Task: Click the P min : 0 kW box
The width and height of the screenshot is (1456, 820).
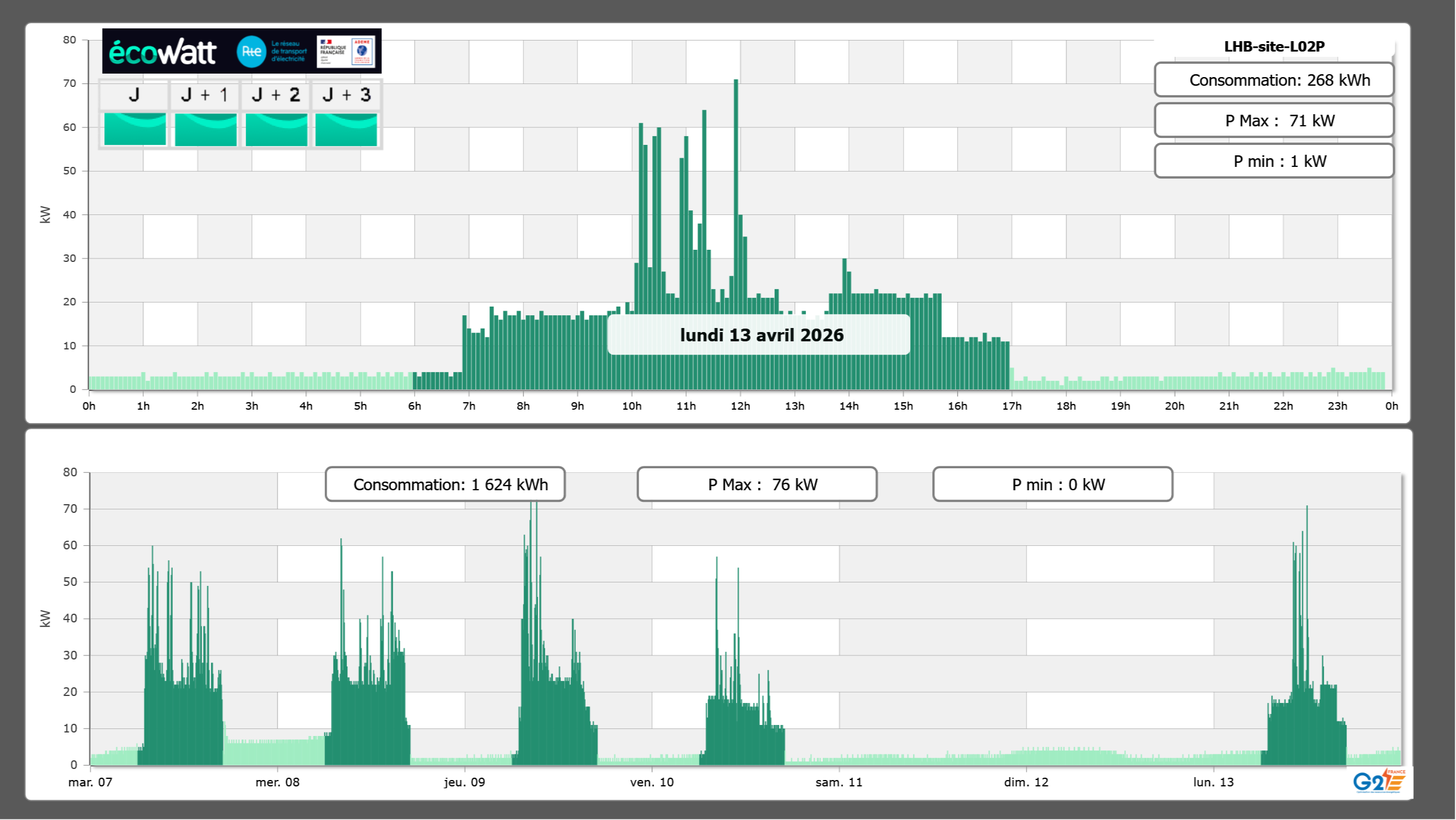Action: [1052, 484]
